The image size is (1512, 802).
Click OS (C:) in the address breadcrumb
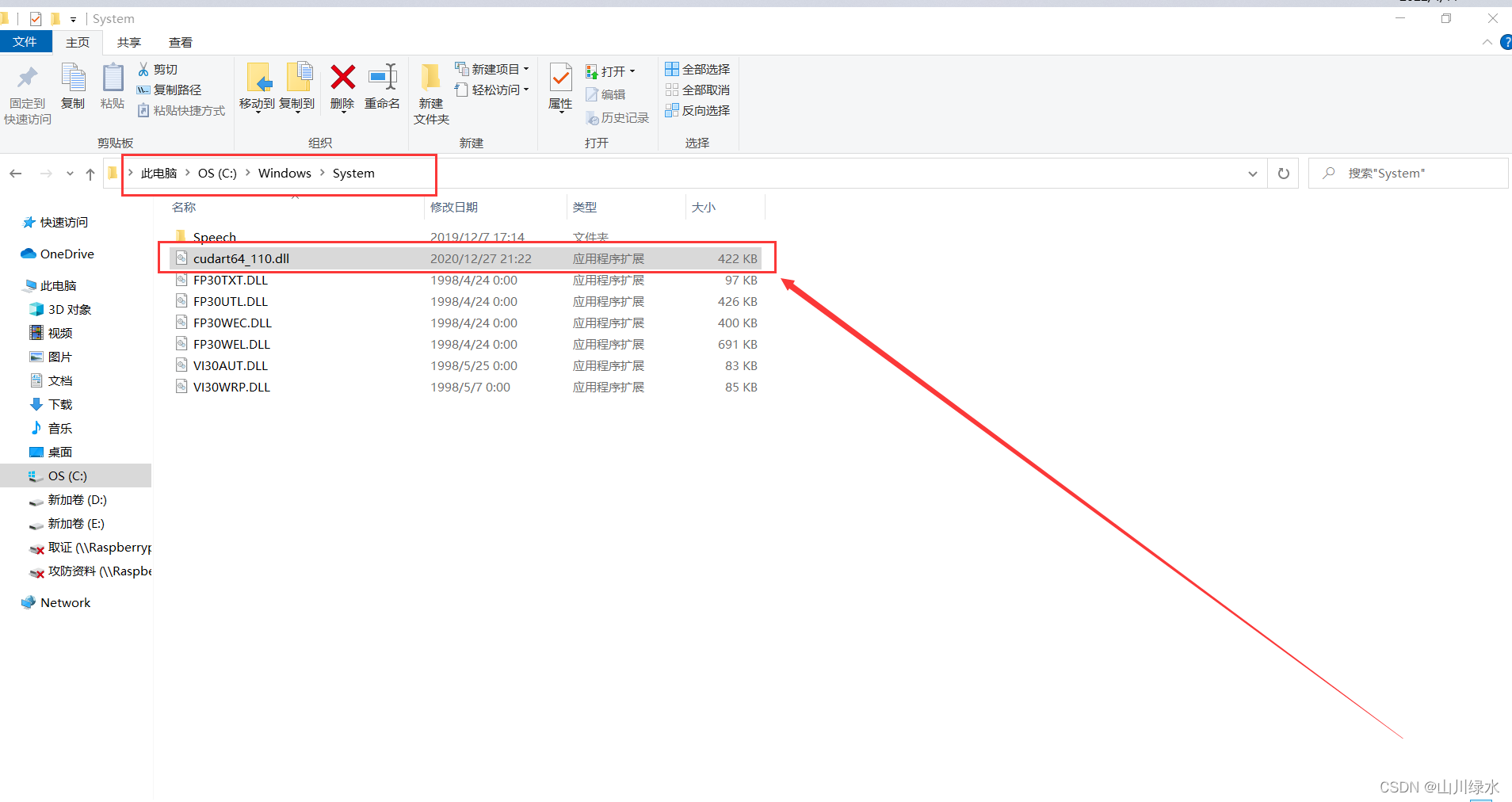(217, 173)
